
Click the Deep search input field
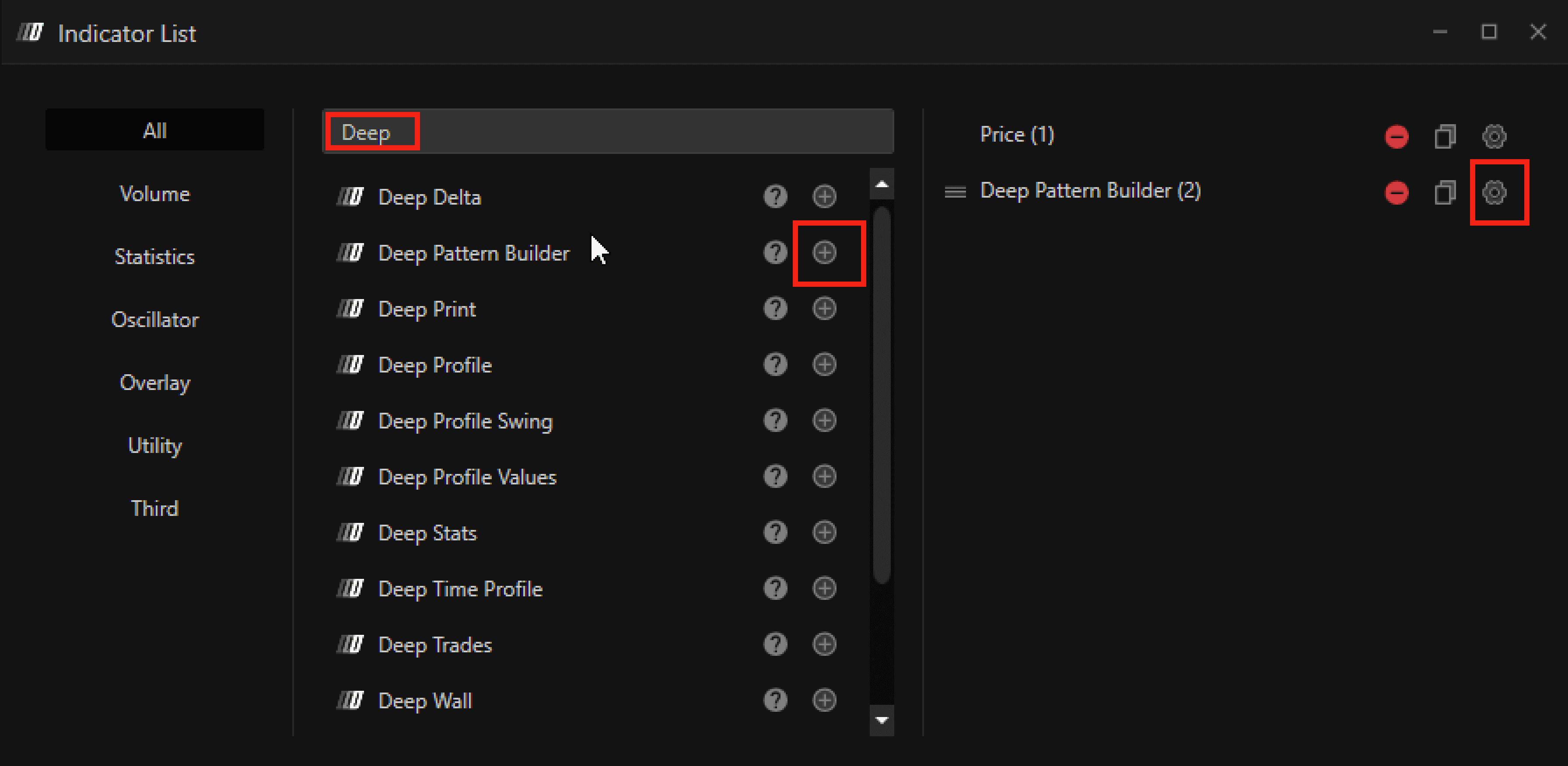(x=609, y=132)
